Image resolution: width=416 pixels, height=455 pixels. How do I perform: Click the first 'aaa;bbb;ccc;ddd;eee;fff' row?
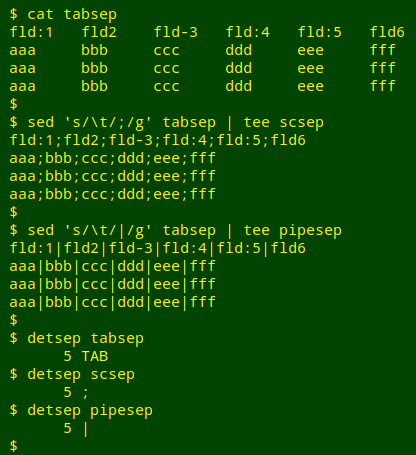pos(113,158)
